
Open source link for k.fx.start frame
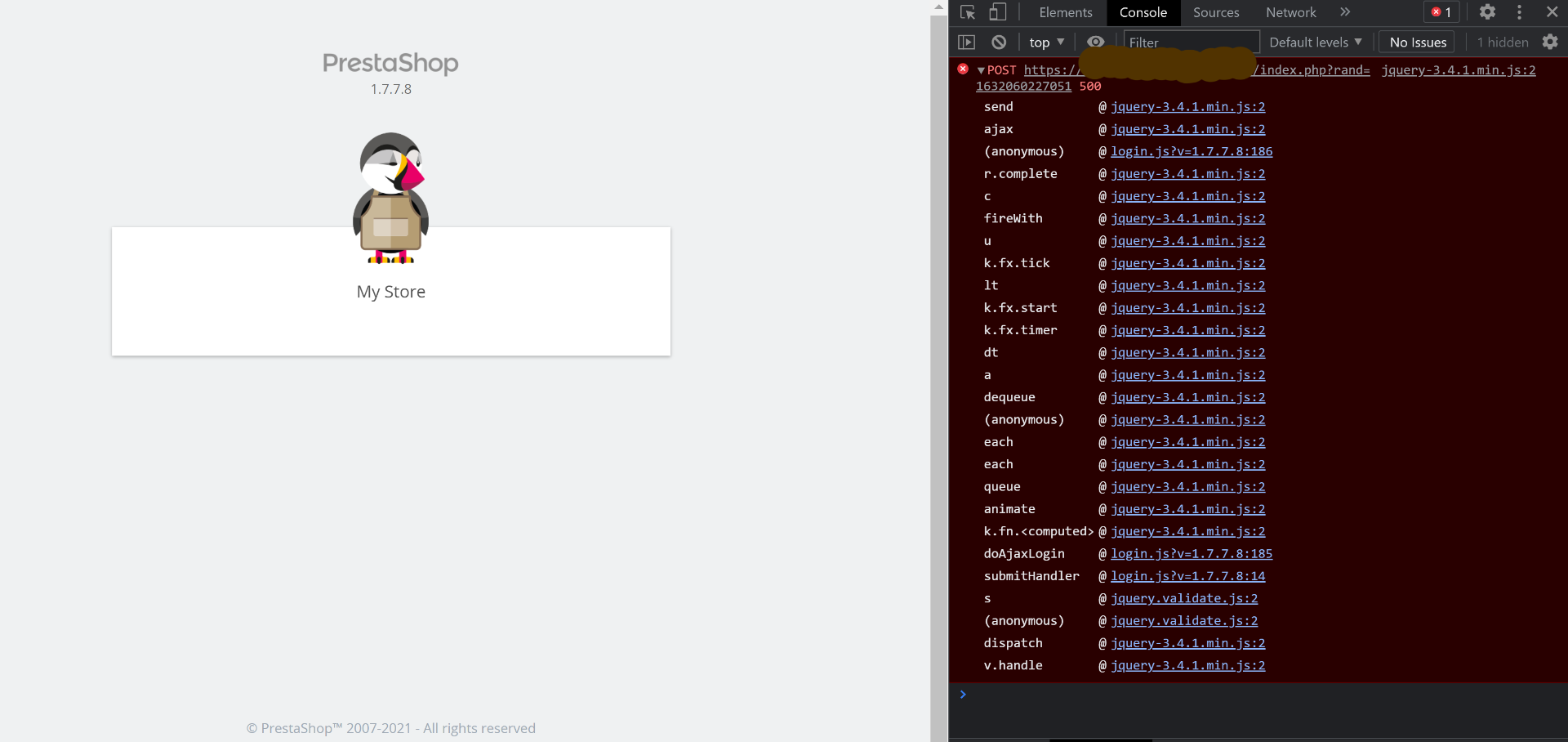1187,308
